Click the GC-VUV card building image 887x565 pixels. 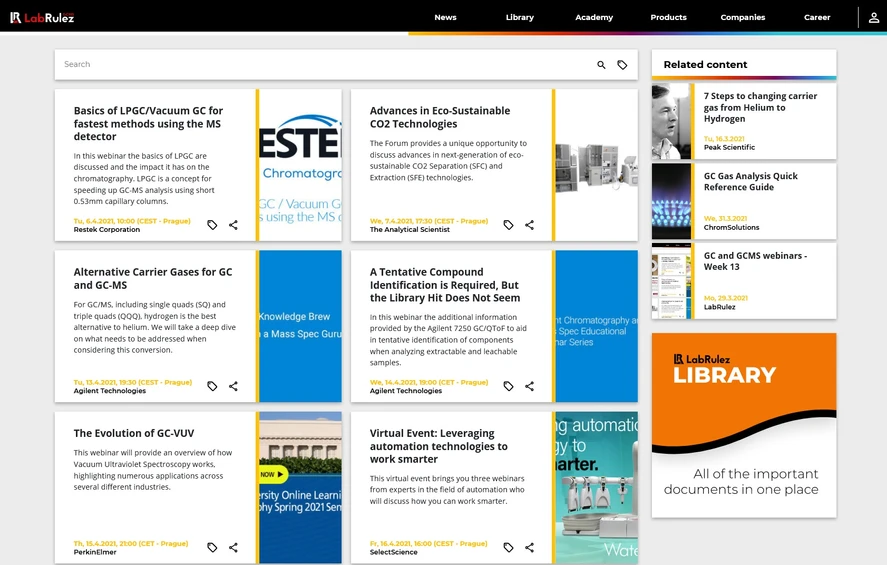(x=300, y=488)
